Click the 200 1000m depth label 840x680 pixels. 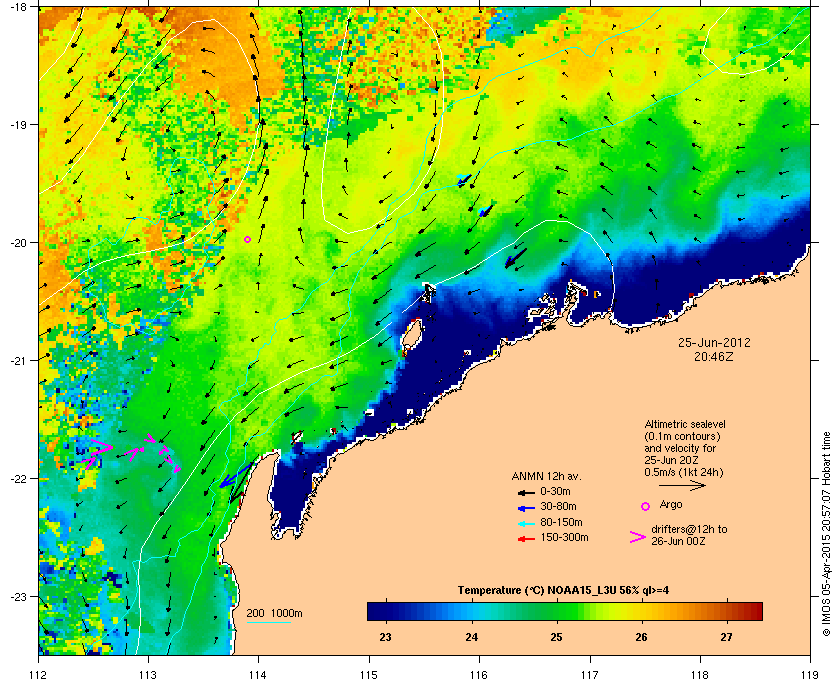point(274,613)
